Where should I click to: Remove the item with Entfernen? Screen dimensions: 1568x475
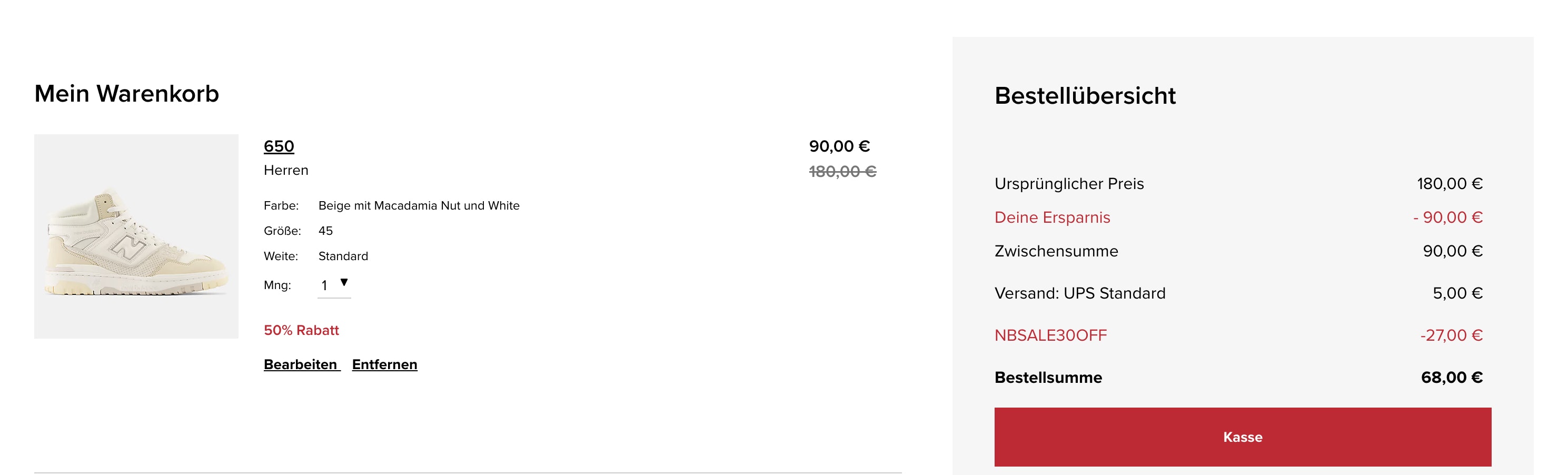385,364
